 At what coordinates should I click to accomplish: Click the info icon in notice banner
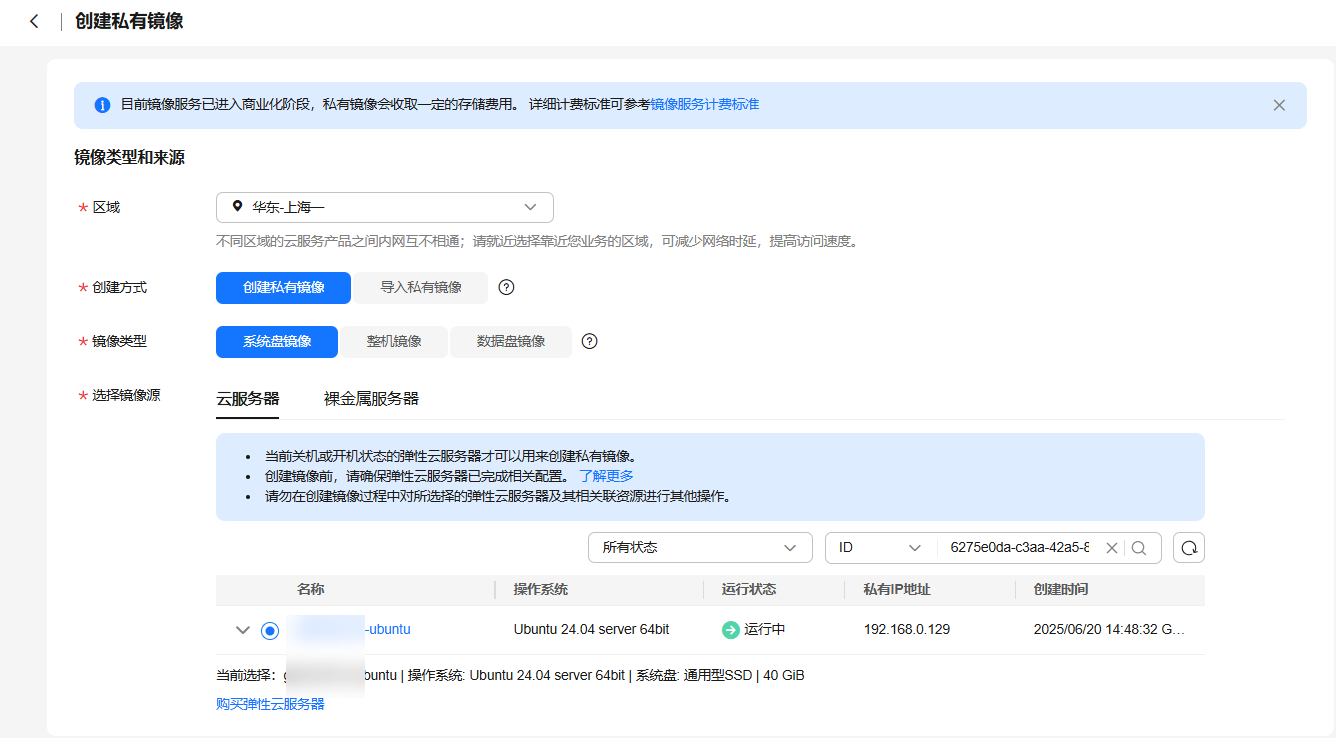102,105
